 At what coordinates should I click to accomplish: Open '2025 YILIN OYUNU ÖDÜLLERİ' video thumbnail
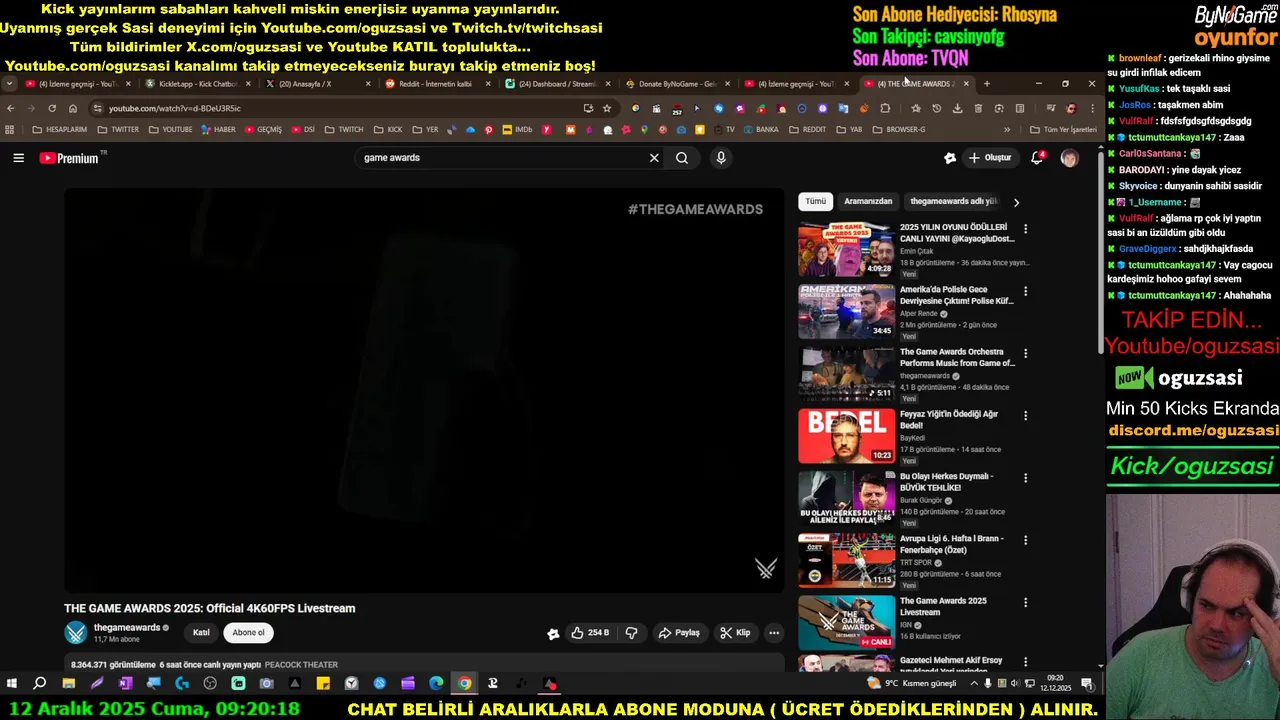point(846,249)
